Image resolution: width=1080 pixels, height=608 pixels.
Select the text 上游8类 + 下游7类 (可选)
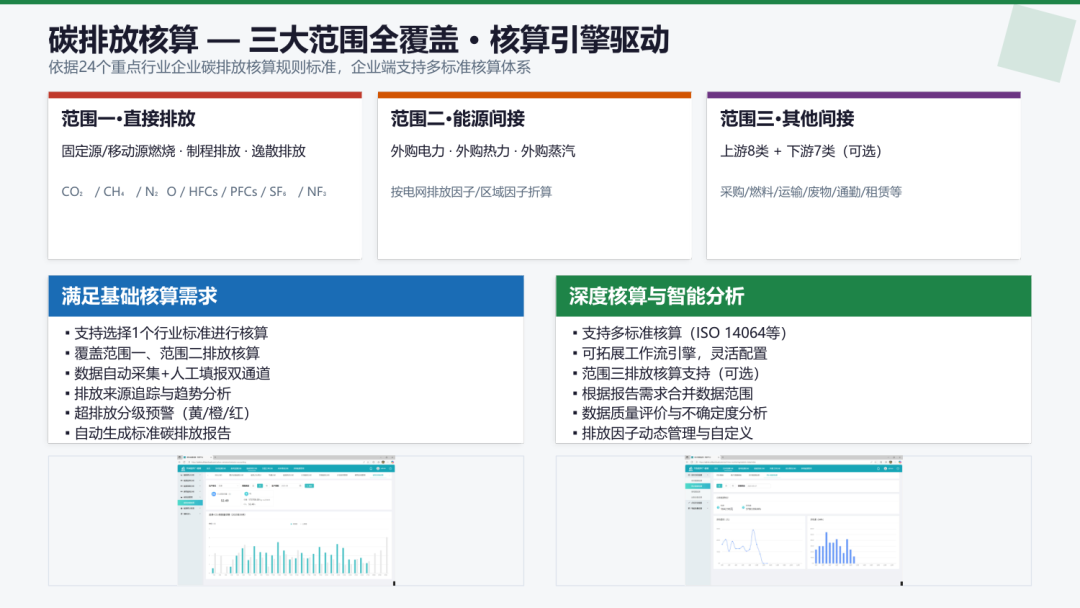tap(801, 151)
